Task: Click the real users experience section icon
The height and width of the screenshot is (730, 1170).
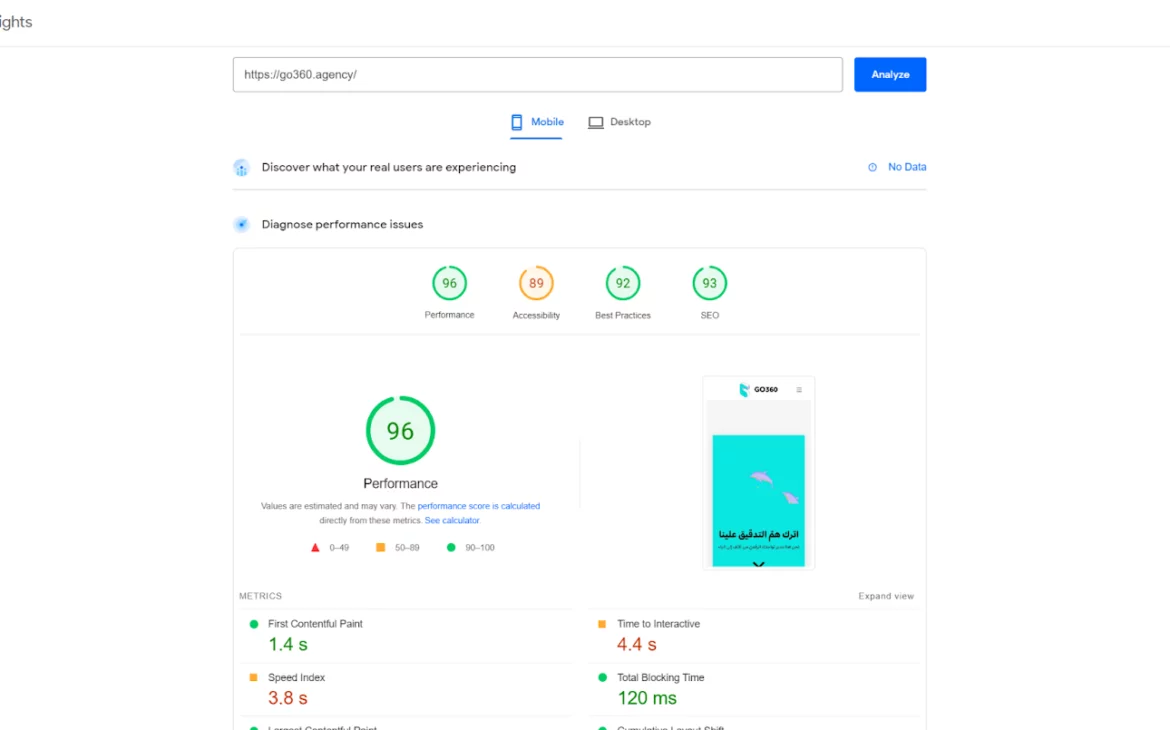Action: 241,168
